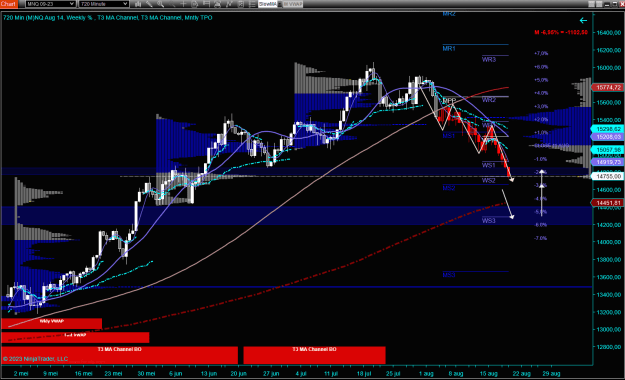Click the red 15774,72 price marker
This screenshot has width=625, height=380.
click(608, 87)
